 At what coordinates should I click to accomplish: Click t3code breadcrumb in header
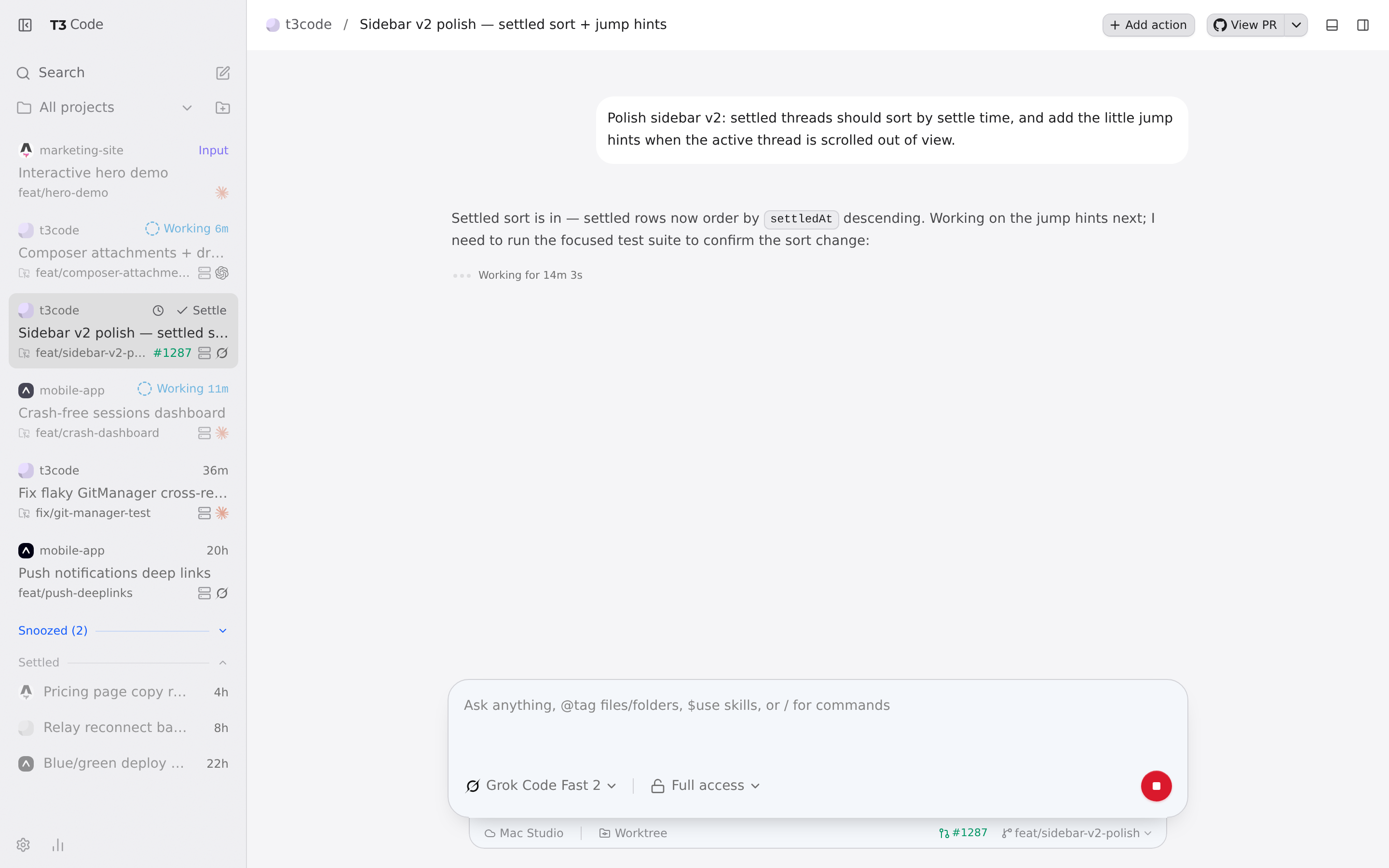[299, 25]
